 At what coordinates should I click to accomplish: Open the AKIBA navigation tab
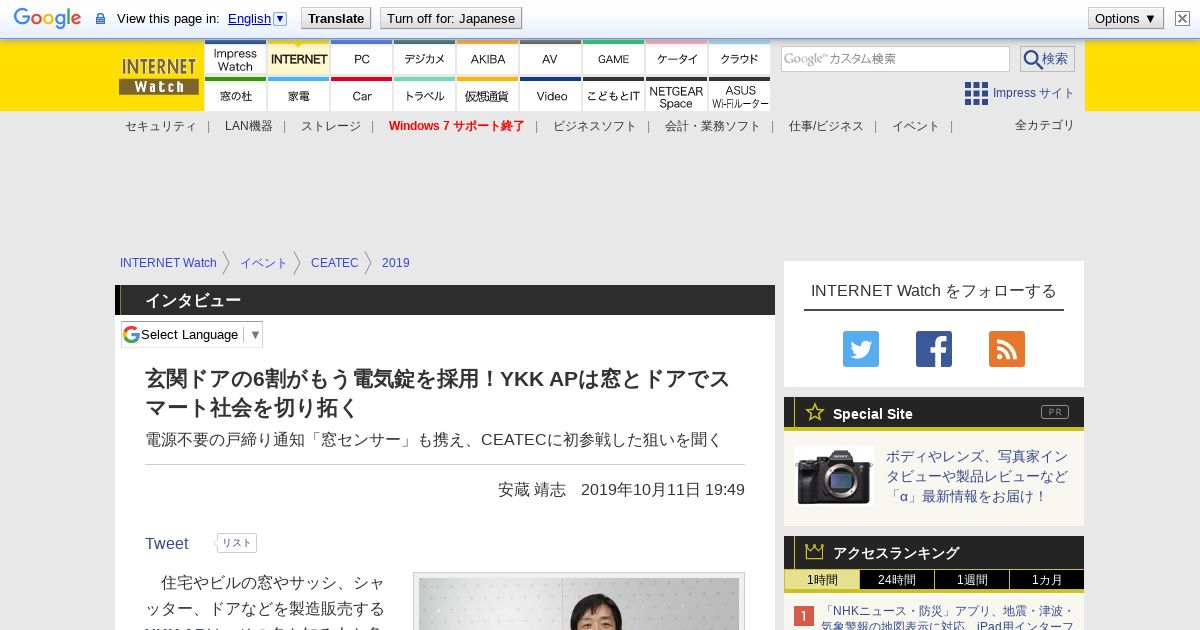[x=487, y=58]
